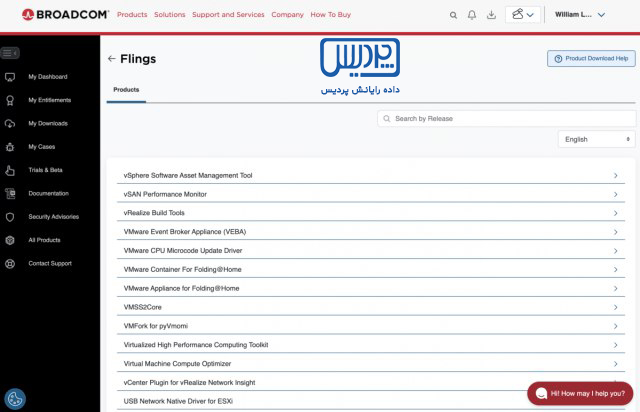Select vCenter Plugin for vRealize Network Insight
The height and width of the screenshot is (412, 640).
tap(189, 383)
